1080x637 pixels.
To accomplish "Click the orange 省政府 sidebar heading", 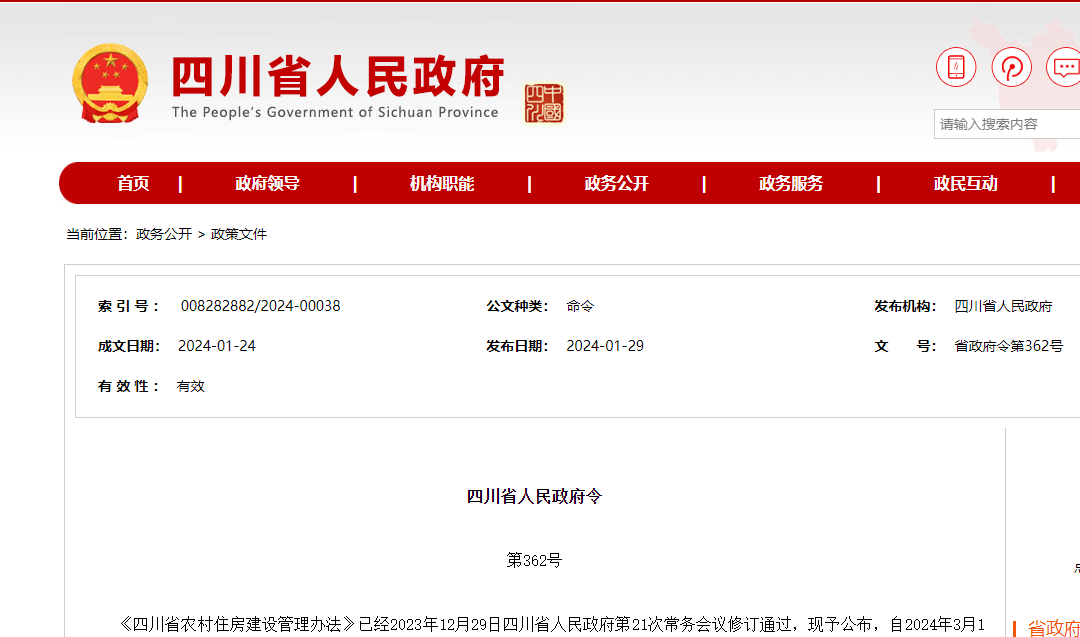I will tap(1053, 628).
